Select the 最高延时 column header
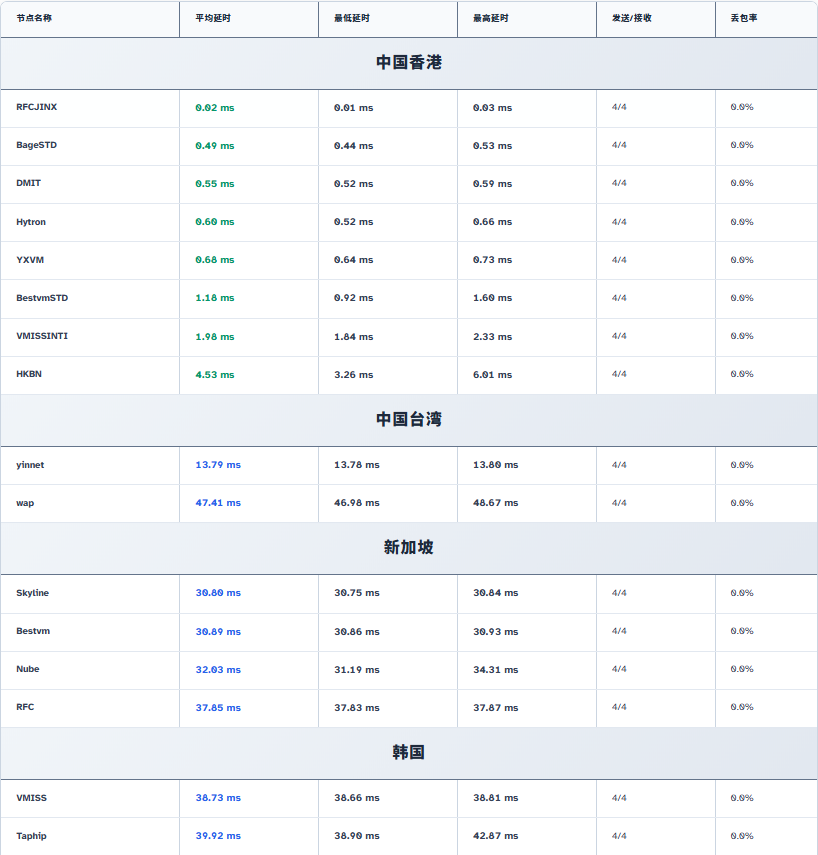The height and width of the screenshot is (855, 818). pos(491,18)
